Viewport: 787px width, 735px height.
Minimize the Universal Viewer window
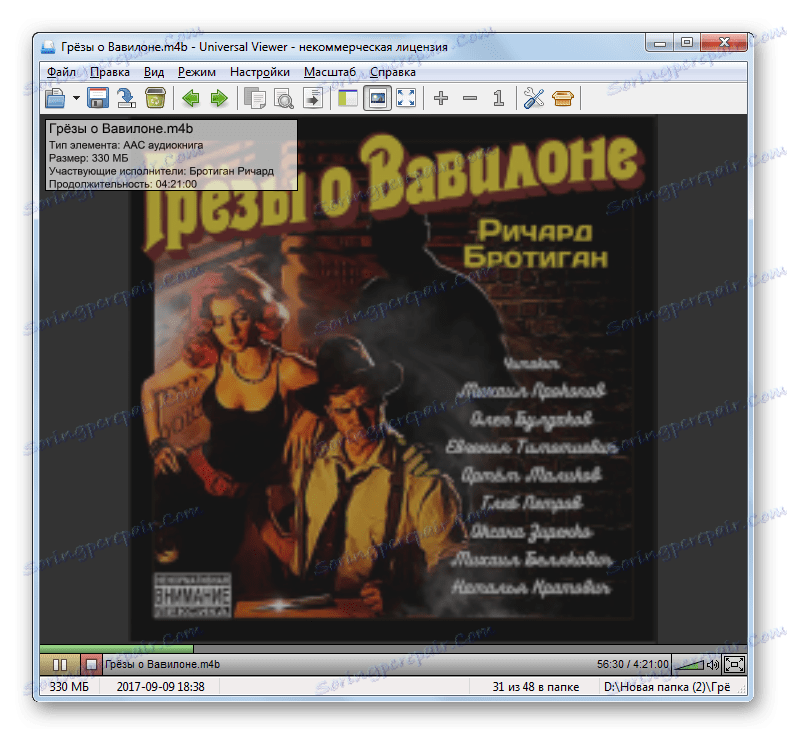[x=660, y=44]
